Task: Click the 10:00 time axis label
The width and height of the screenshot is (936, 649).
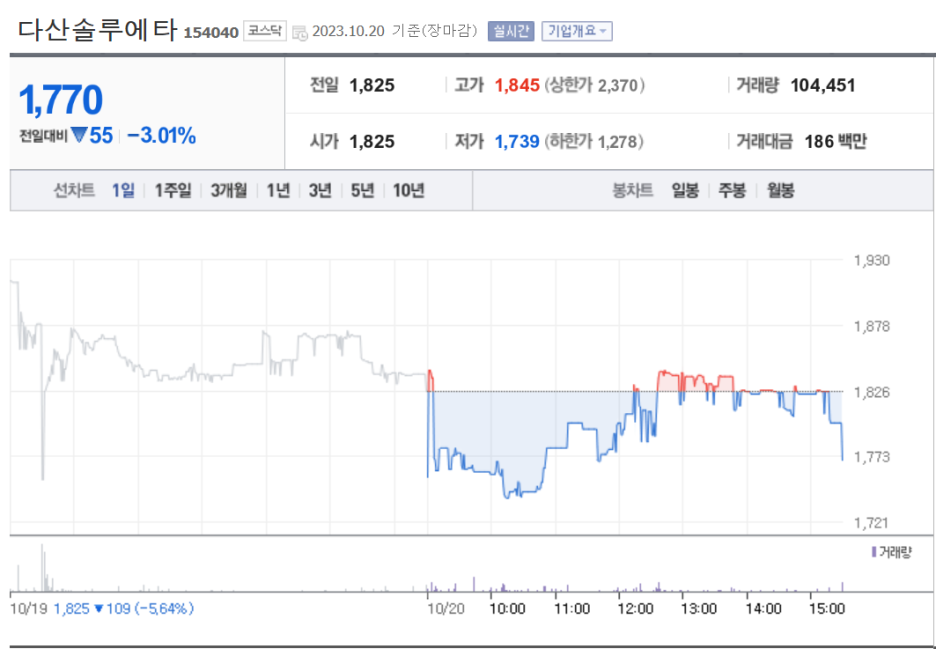Action: coord(507,609)
